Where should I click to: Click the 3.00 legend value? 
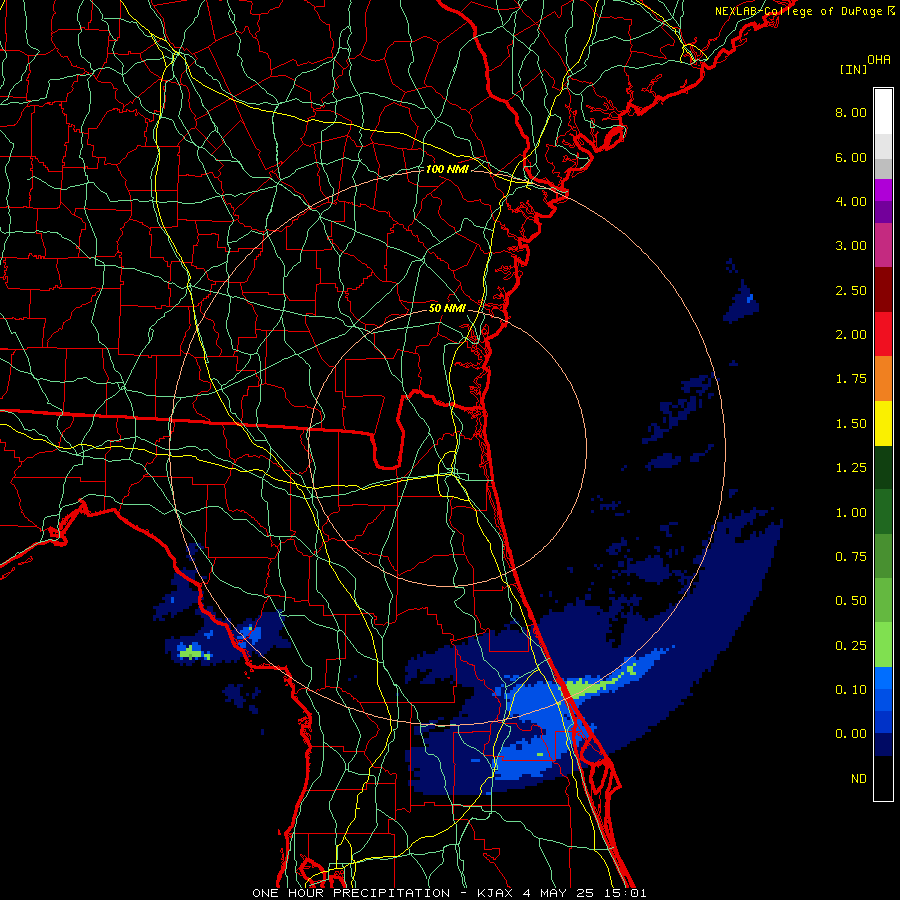tap(851, 246)
